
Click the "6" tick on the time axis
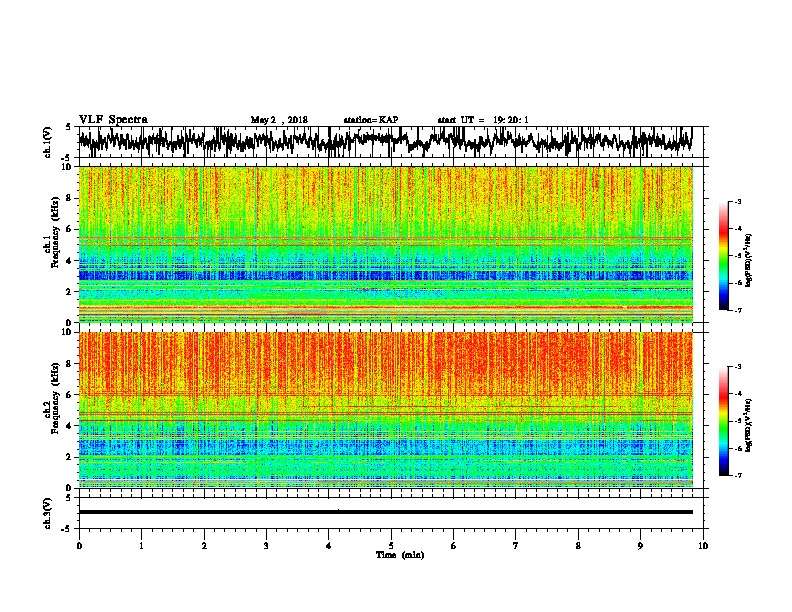point(454,546)
